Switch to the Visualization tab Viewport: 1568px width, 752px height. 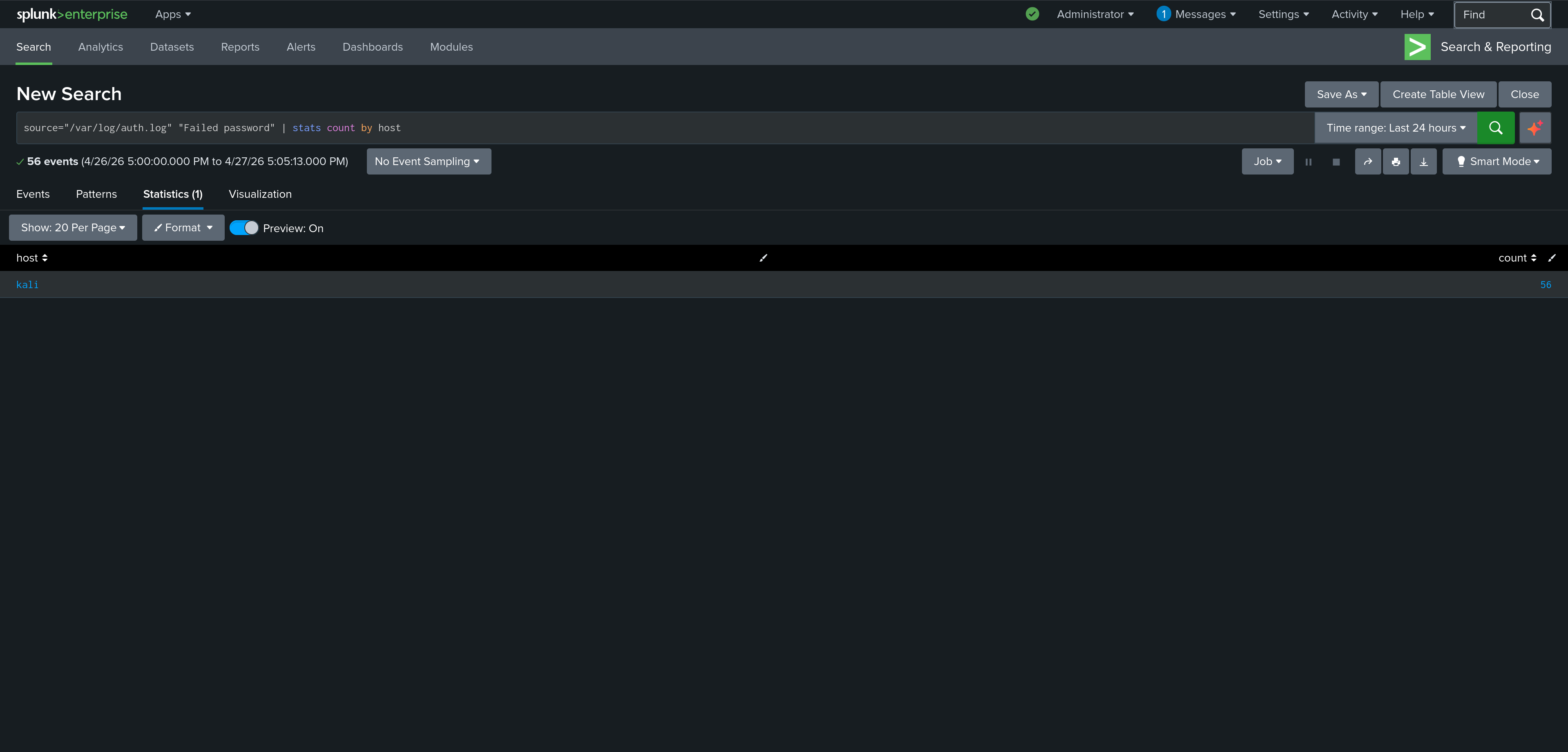tap(259, 194)
